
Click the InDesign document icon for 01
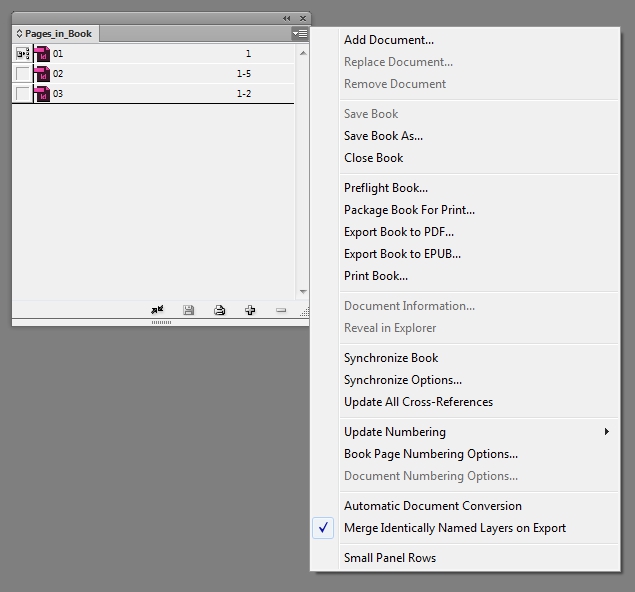point(42,53)
